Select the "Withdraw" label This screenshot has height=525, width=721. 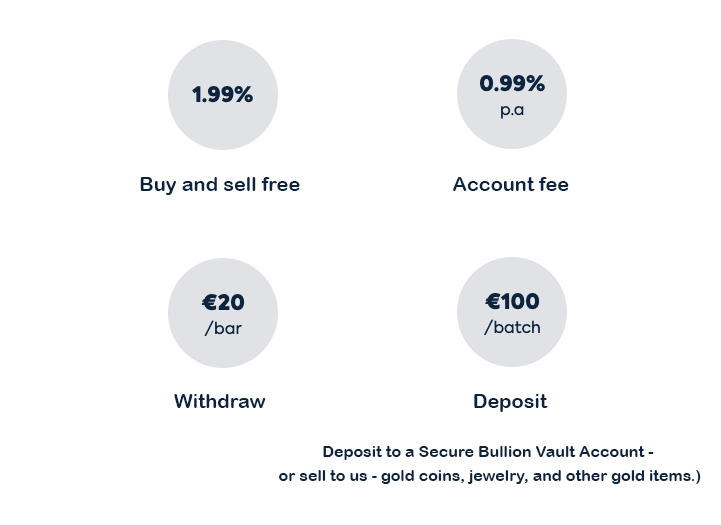point(220,401)
